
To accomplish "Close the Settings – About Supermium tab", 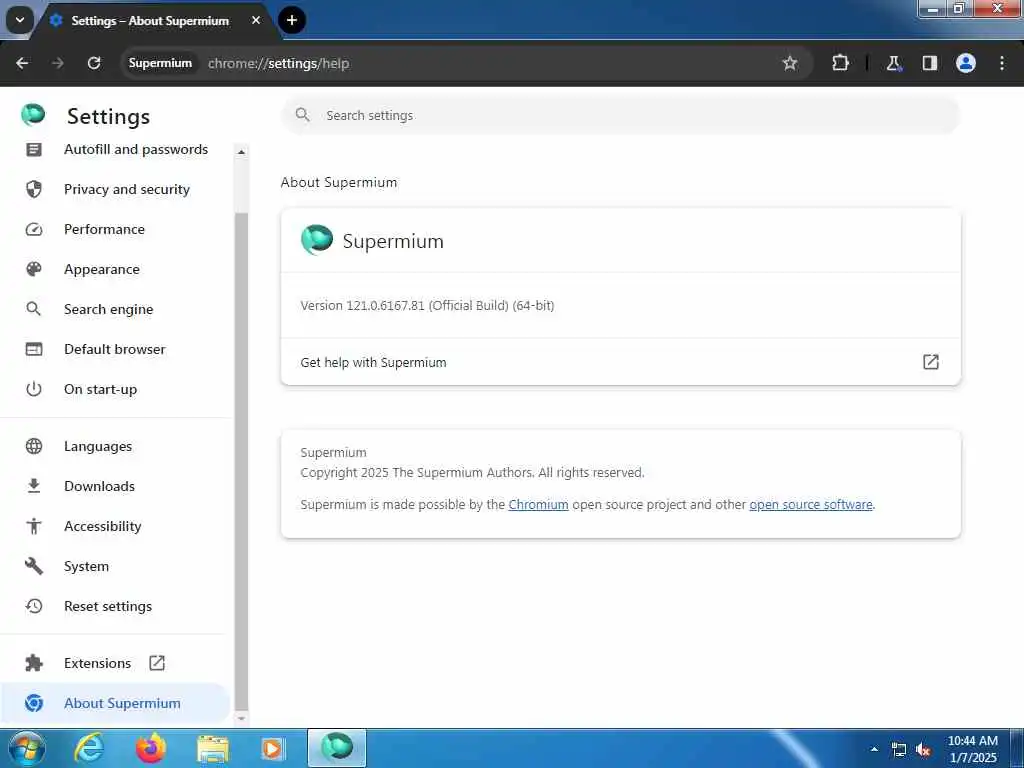I will (256, 20).
